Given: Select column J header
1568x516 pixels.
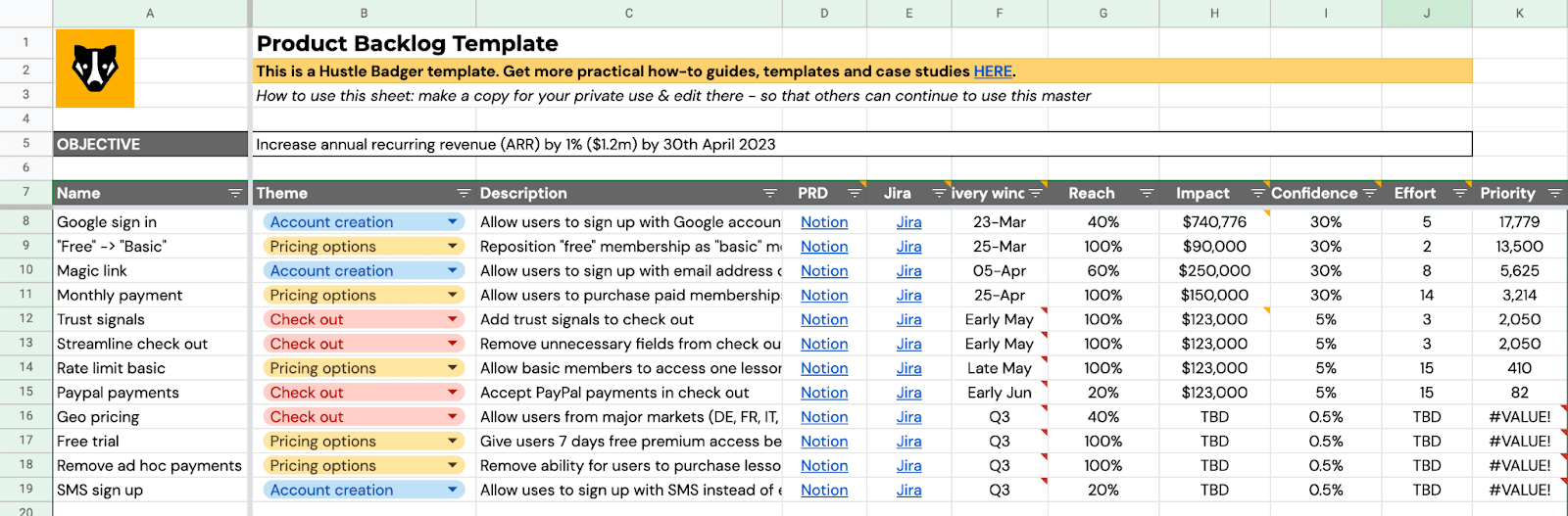Looking at the screenshot, I should click(x=1426, y=13).
